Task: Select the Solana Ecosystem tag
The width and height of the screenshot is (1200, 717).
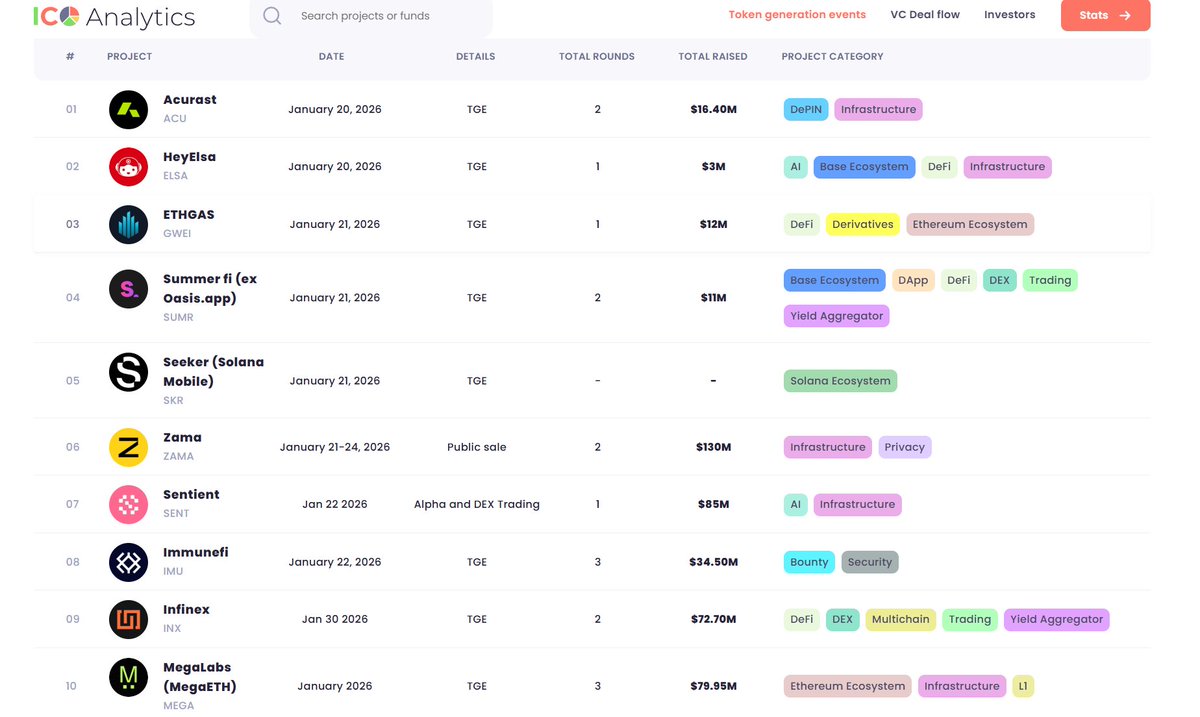Action: tap(840, 381)
